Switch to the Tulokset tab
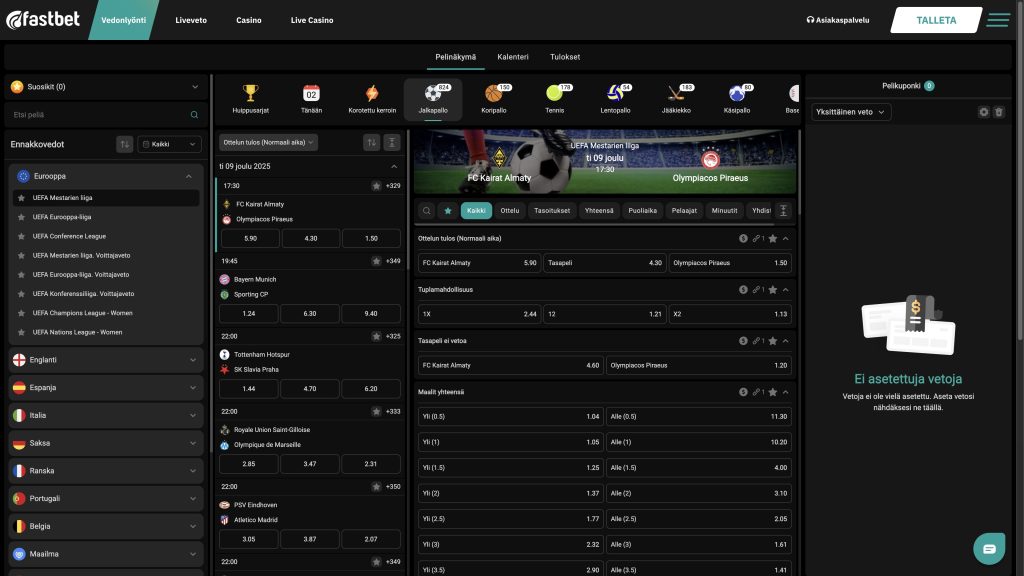The width and height of the screenshot is (1024, 576). tap(565, 57)
